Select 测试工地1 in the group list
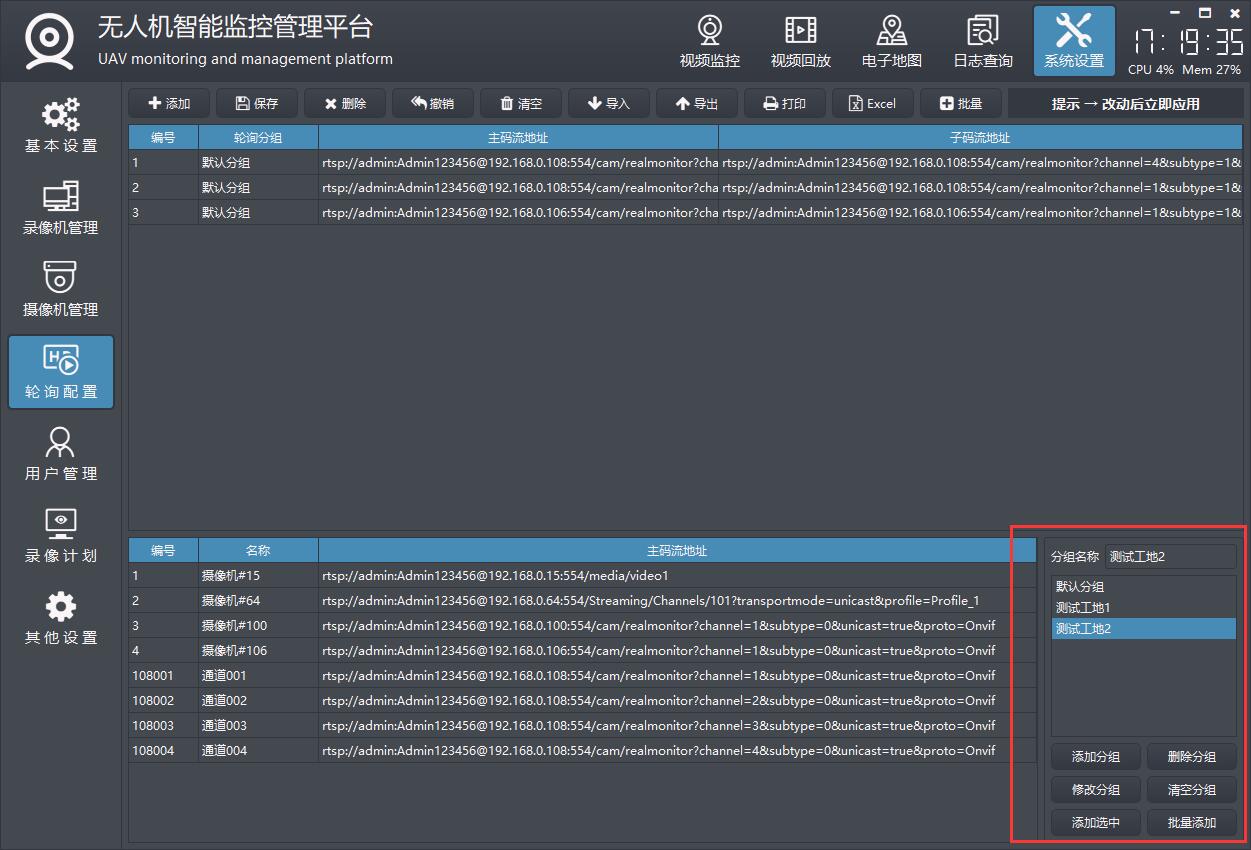 [1083, 608]
